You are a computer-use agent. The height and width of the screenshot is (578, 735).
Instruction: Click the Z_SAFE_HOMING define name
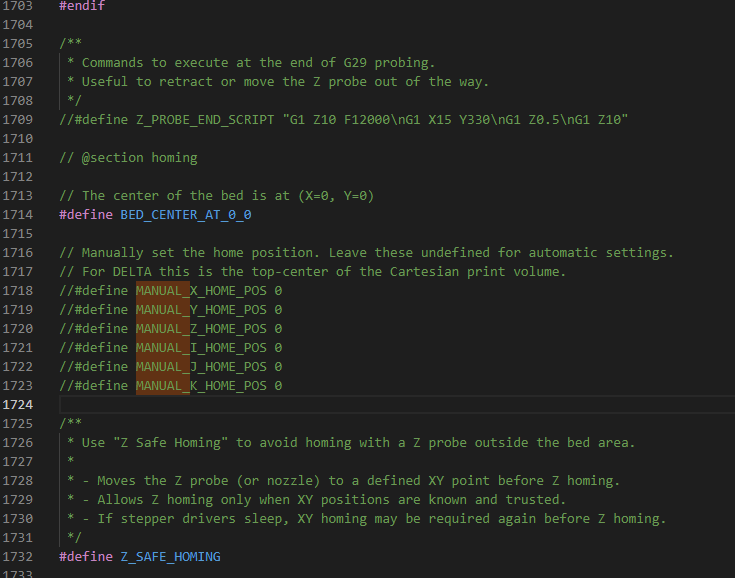[170, 556]
